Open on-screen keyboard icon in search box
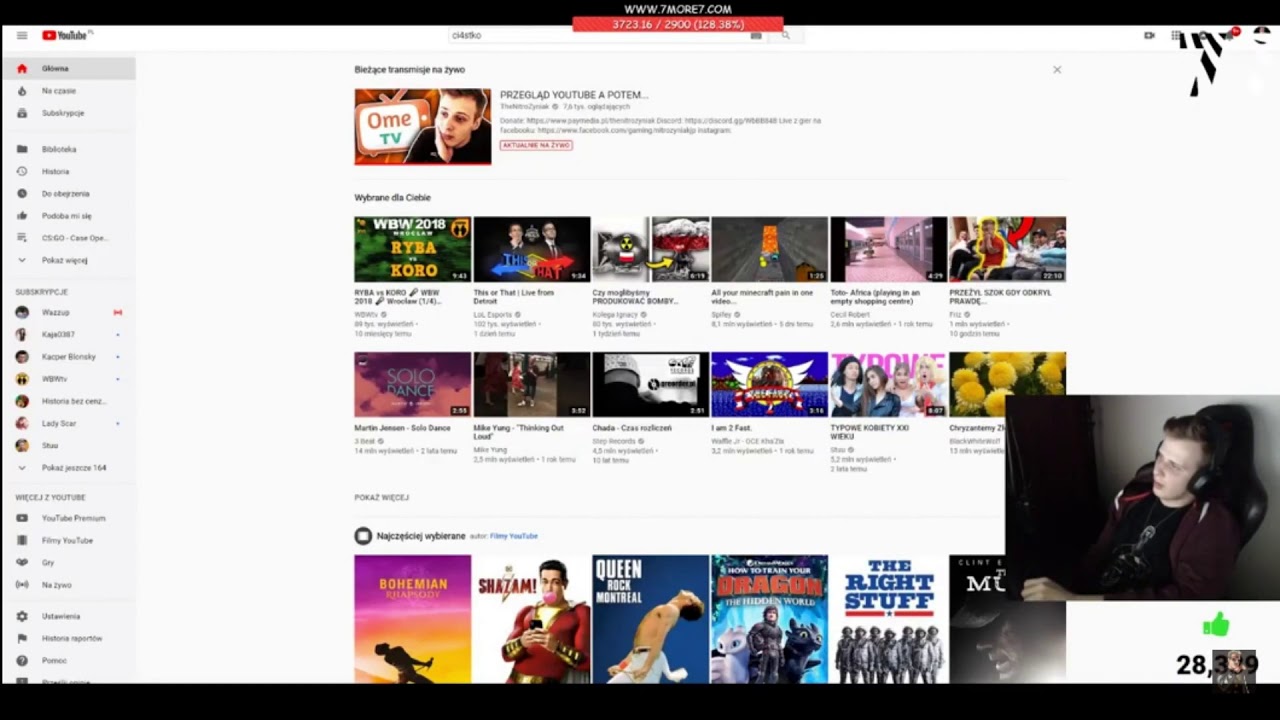The image size is (1280, 720). (756, 35)
